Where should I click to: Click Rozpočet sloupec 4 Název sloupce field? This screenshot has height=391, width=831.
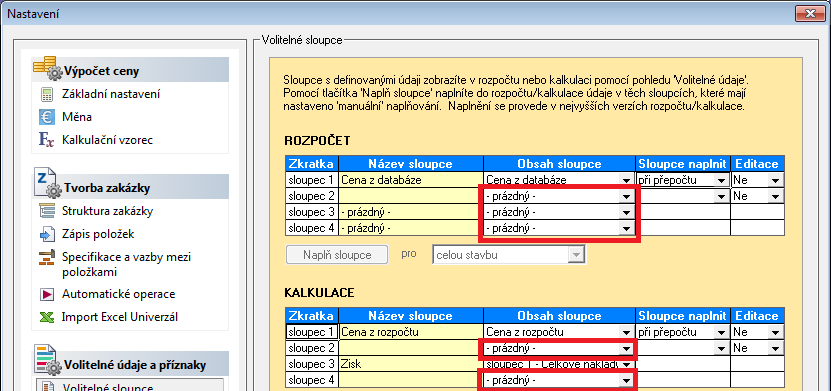411,228
